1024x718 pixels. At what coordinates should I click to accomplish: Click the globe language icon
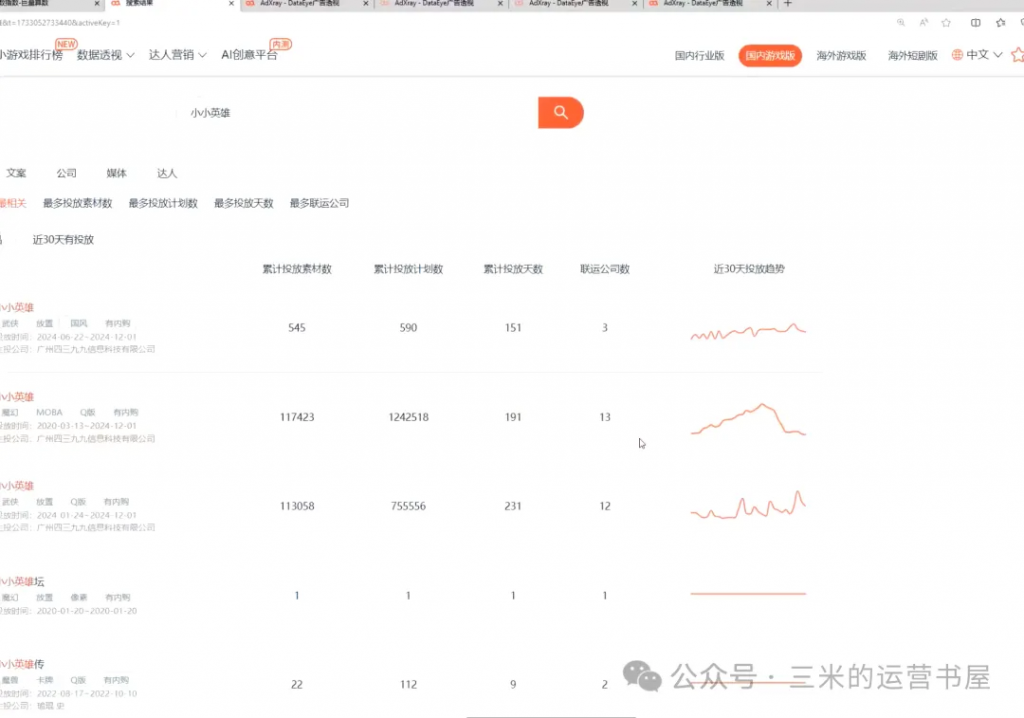coord(957,55)
